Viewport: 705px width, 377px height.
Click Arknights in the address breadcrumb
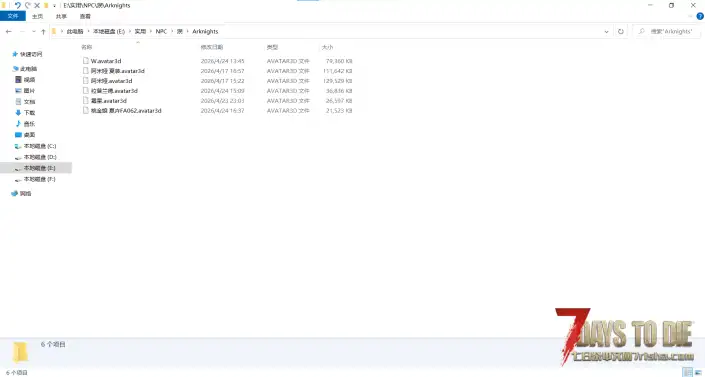pyautogui.click(x=205, y=31)
